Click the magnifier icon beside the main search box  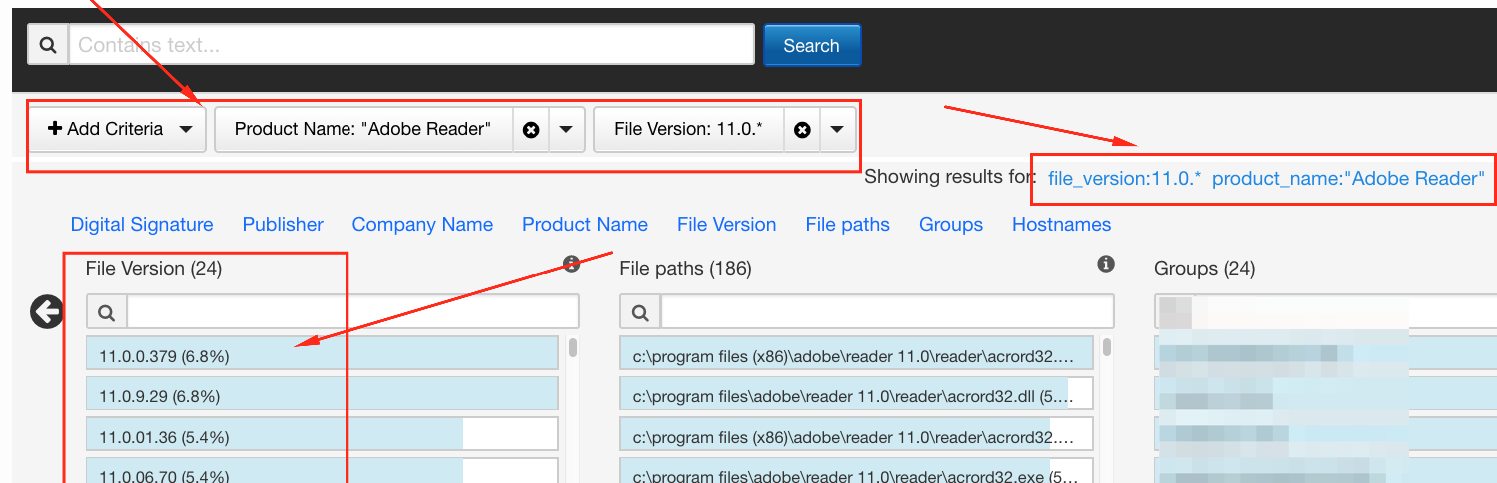[x=47, y=45]
